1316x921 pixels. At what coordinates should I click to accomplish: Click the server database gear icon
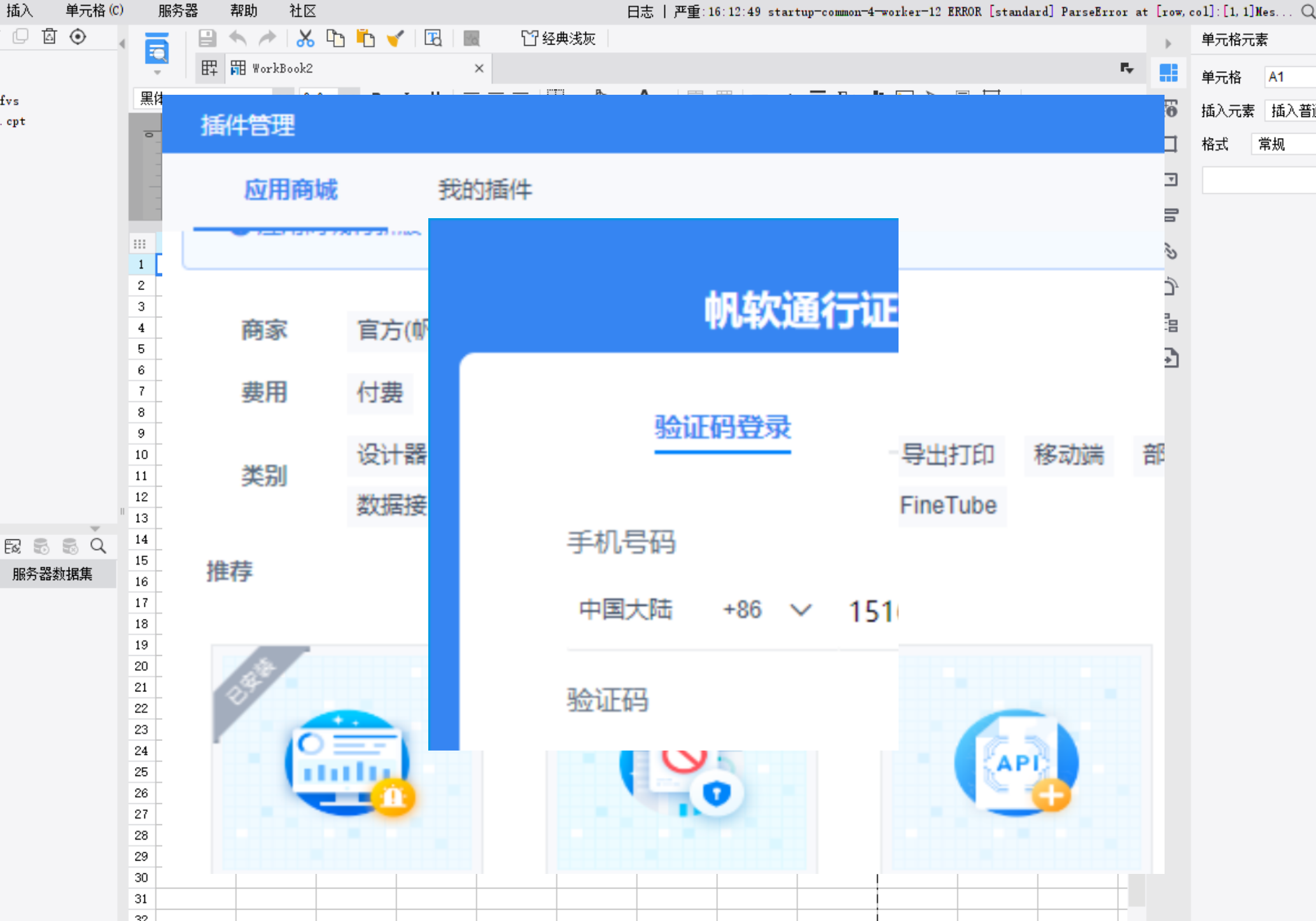[41, 546]
